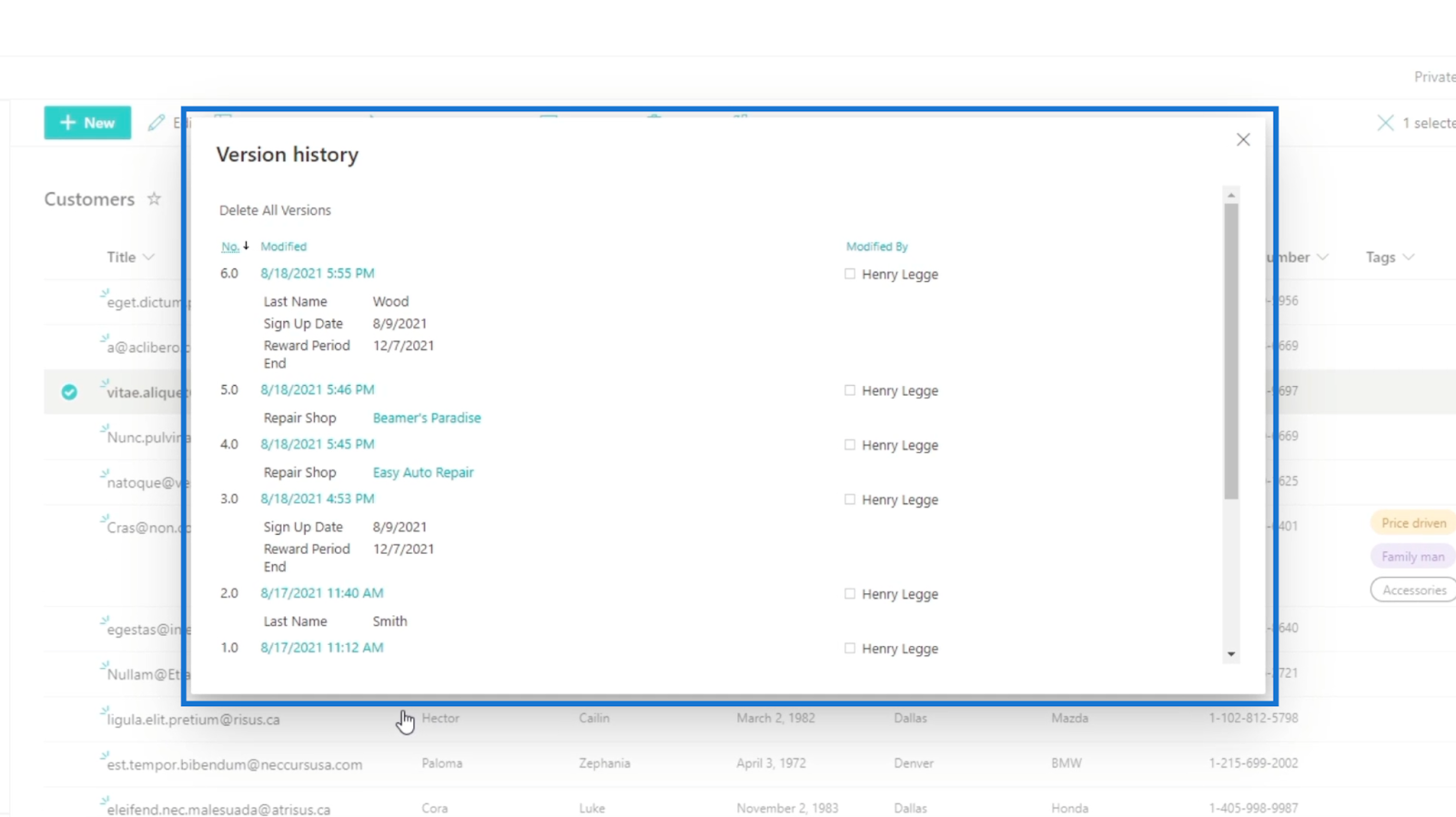Open version 5.0 dated 8/18/2021 5:46 PM
The height and width of the screenshot is (817, 1456).
click(318, 389)
